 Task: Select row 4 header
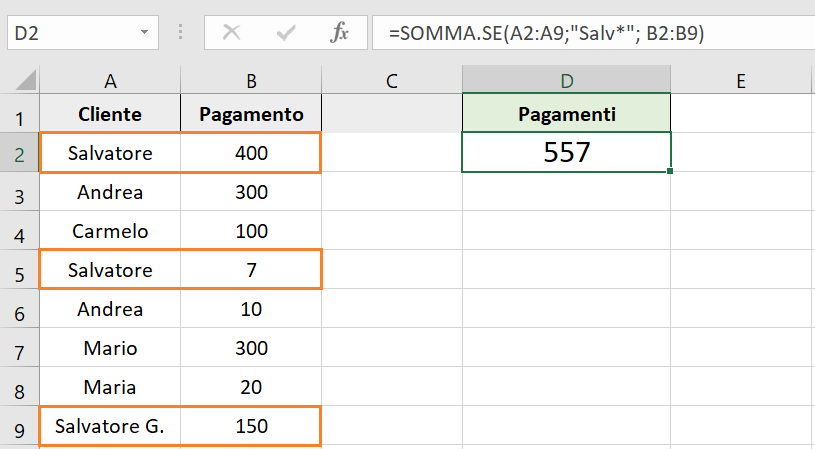[x=20, y=230]
